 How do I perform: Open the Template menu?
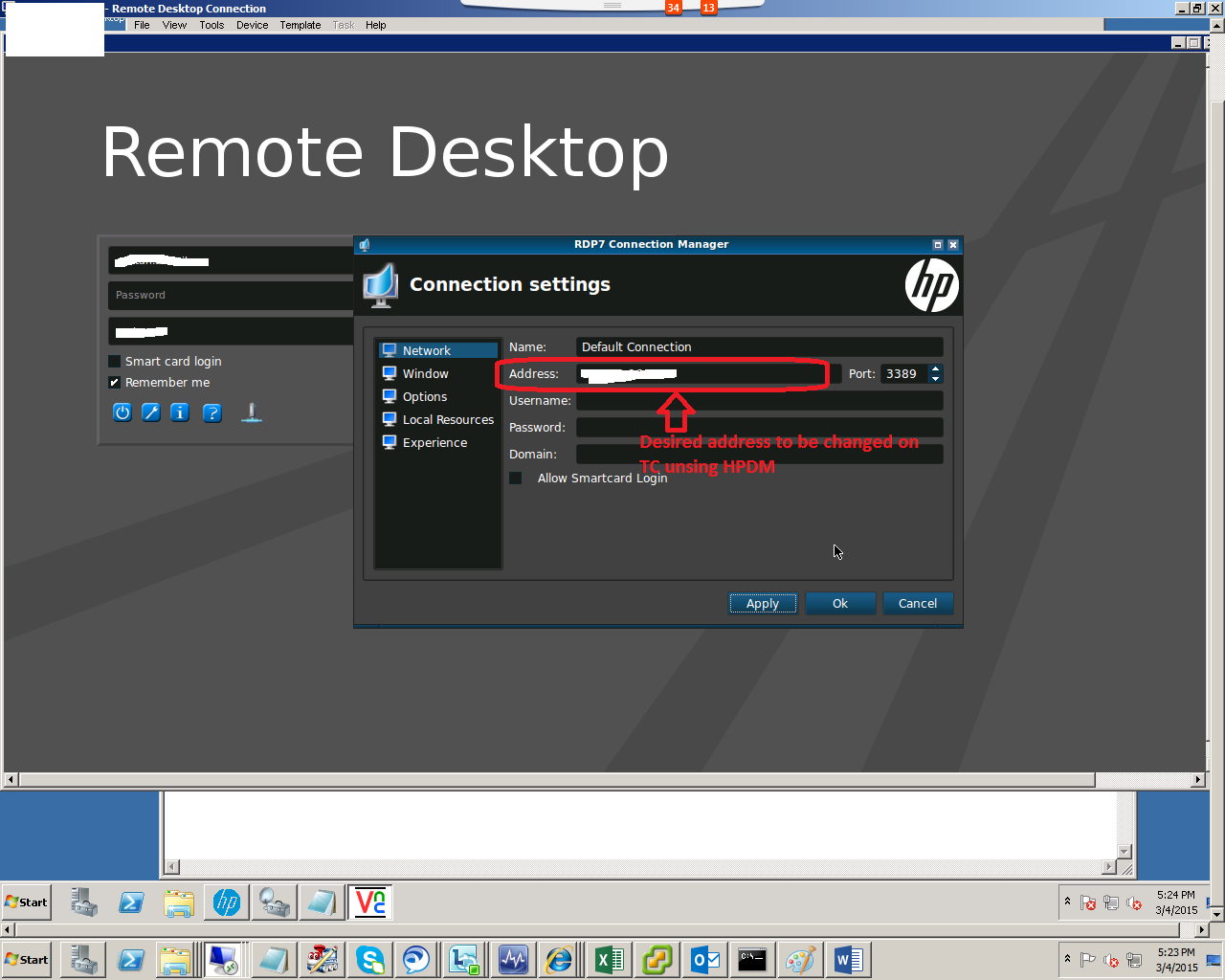[300, 25]
